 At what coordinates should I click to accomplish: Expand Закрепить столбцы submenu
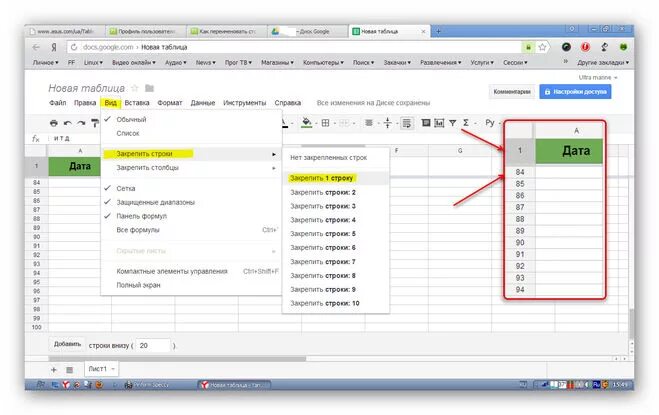tap(191, 168)
